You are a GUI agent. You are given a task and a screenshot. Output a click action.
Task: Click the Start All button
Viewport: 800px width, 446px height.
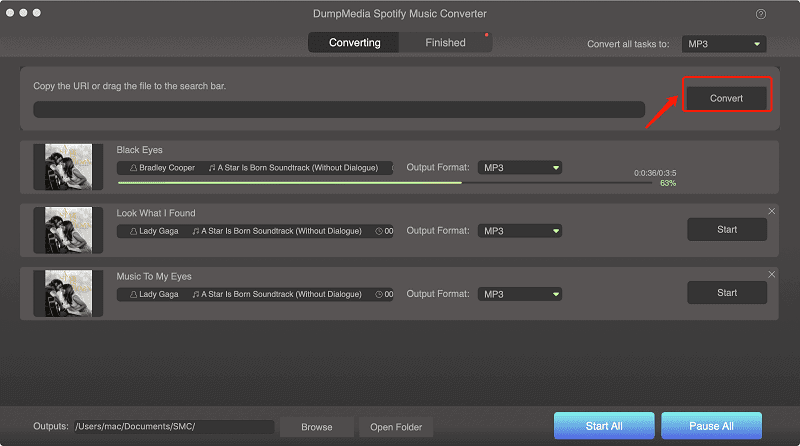tap(604, 426)
